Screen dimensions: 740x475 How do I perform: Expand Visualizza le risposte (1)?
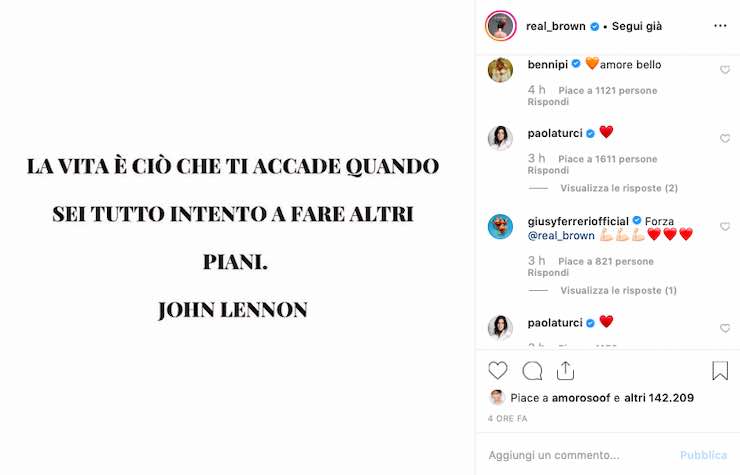(618, 290)
